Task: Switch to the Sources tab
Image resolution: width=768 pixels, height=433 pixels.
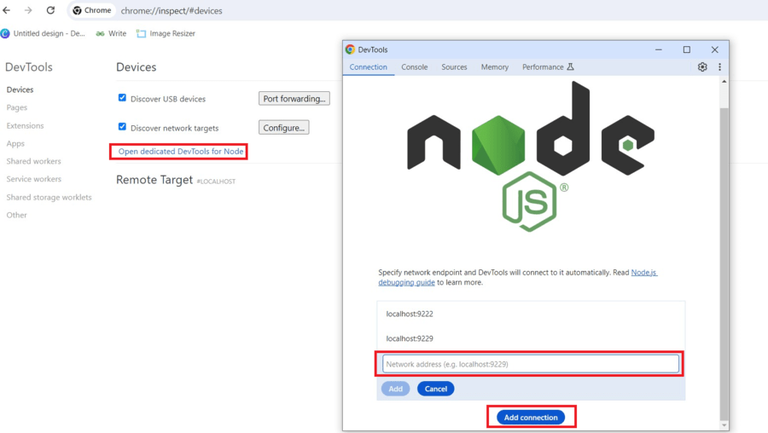Action: point(454,67)
